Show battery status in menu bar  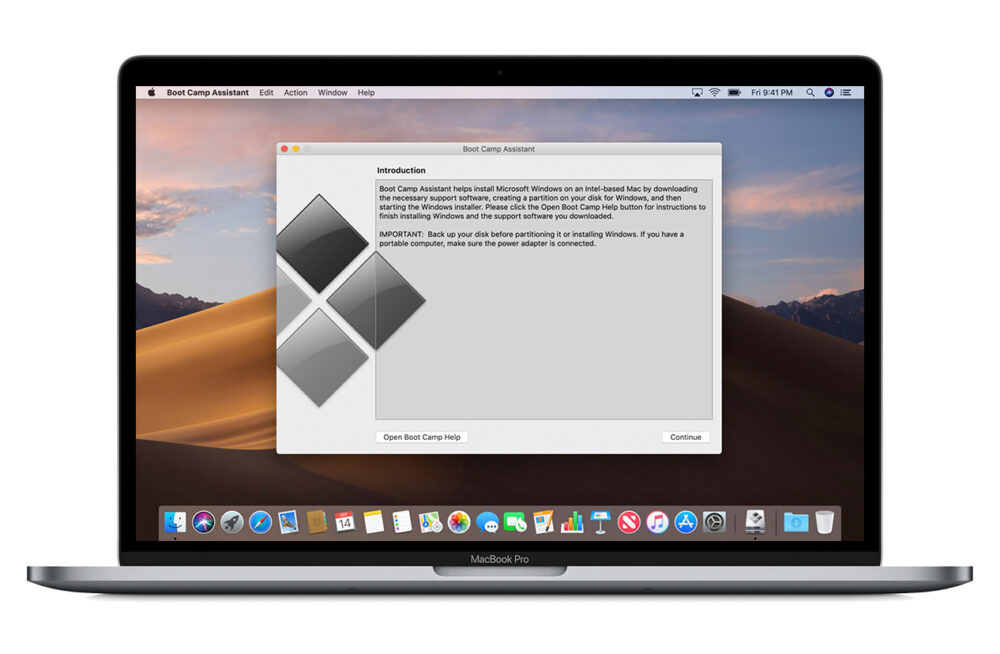tap(734, 93)
